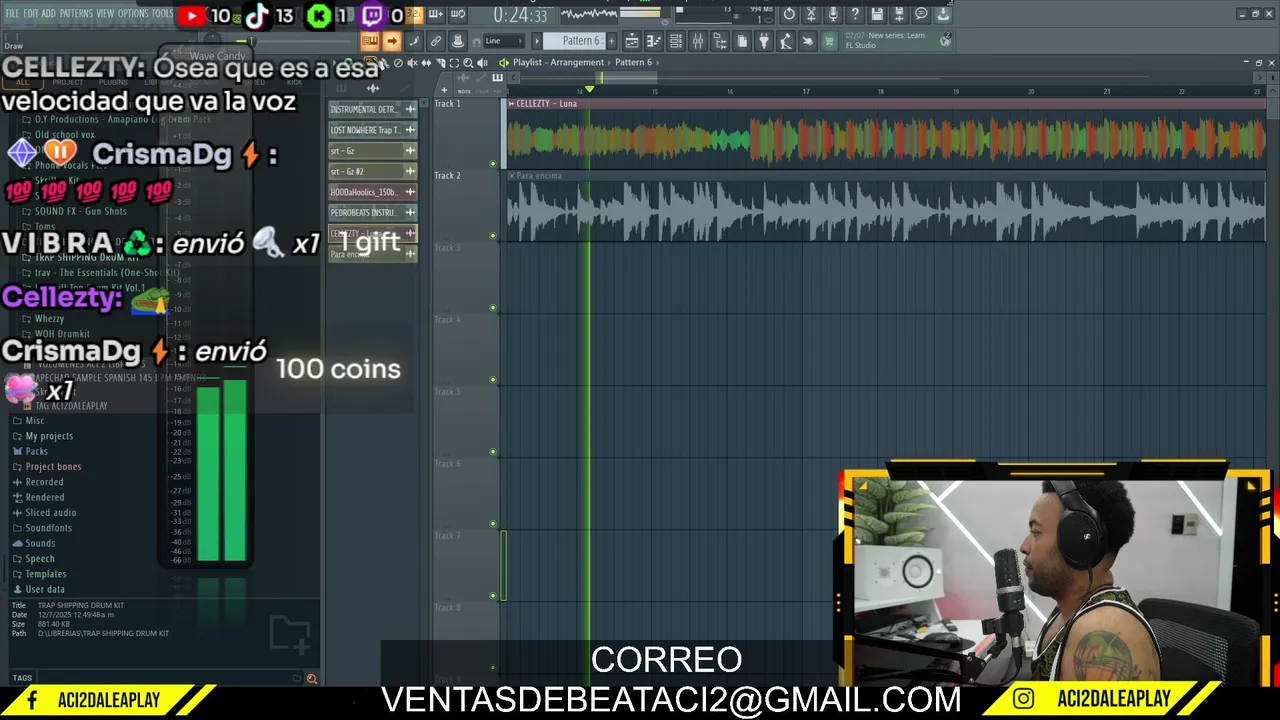Click the arrow left of Pattern 6
The height and width of the screenshot is (720, 1280).
(537, 41)
